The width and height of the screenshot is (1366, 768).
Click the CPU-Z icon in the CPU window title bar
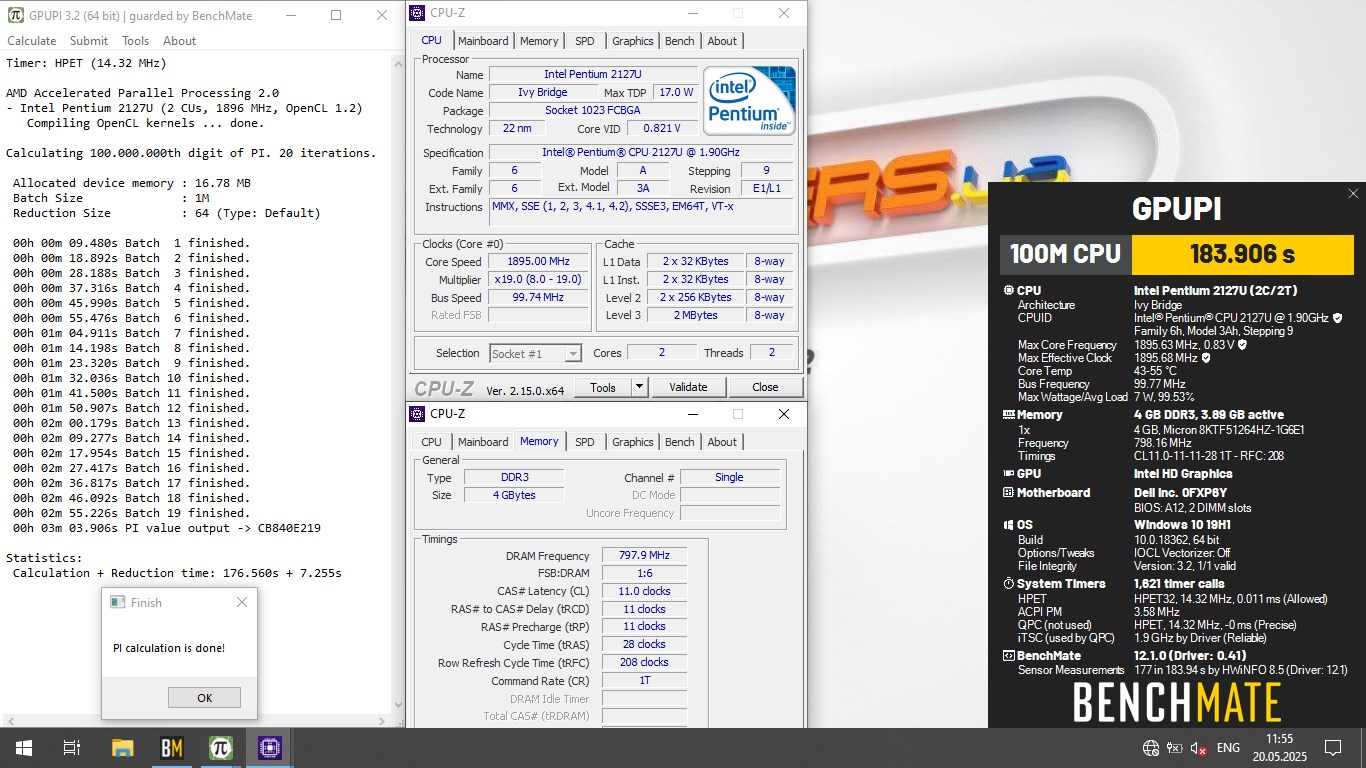(x=418, y=13)
